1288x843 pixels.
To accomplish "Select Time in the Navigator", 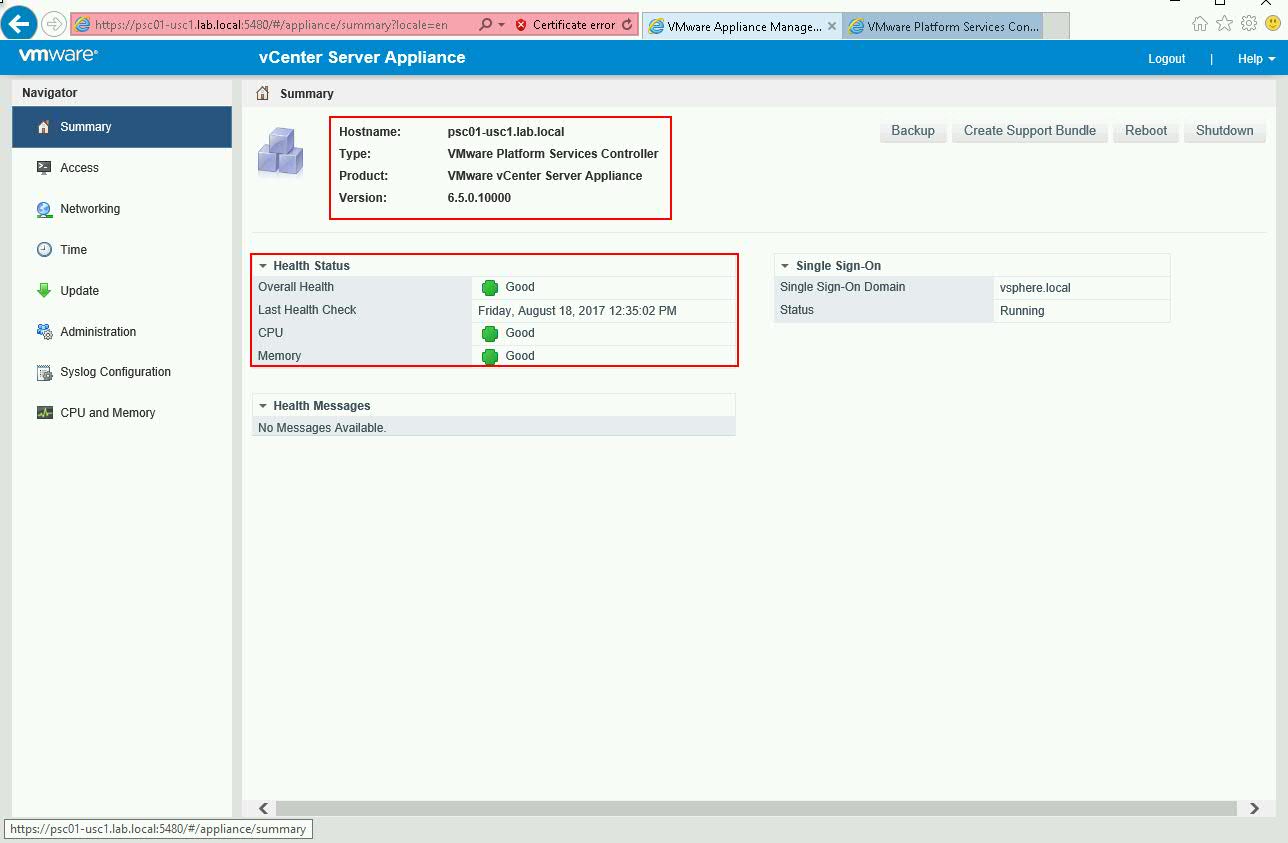I will tap(122, 250).
